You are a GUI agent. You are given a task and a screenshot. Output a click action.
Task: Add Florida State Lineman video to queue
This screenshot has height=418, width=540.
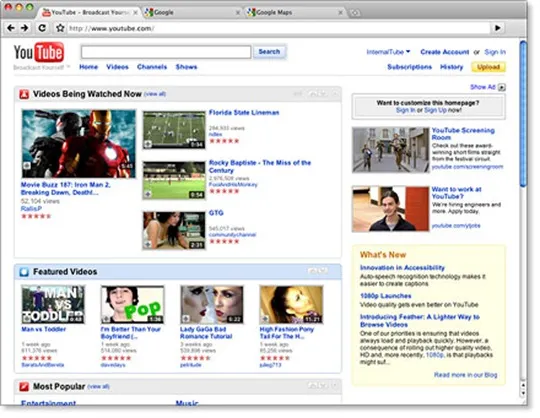(148, 144)
